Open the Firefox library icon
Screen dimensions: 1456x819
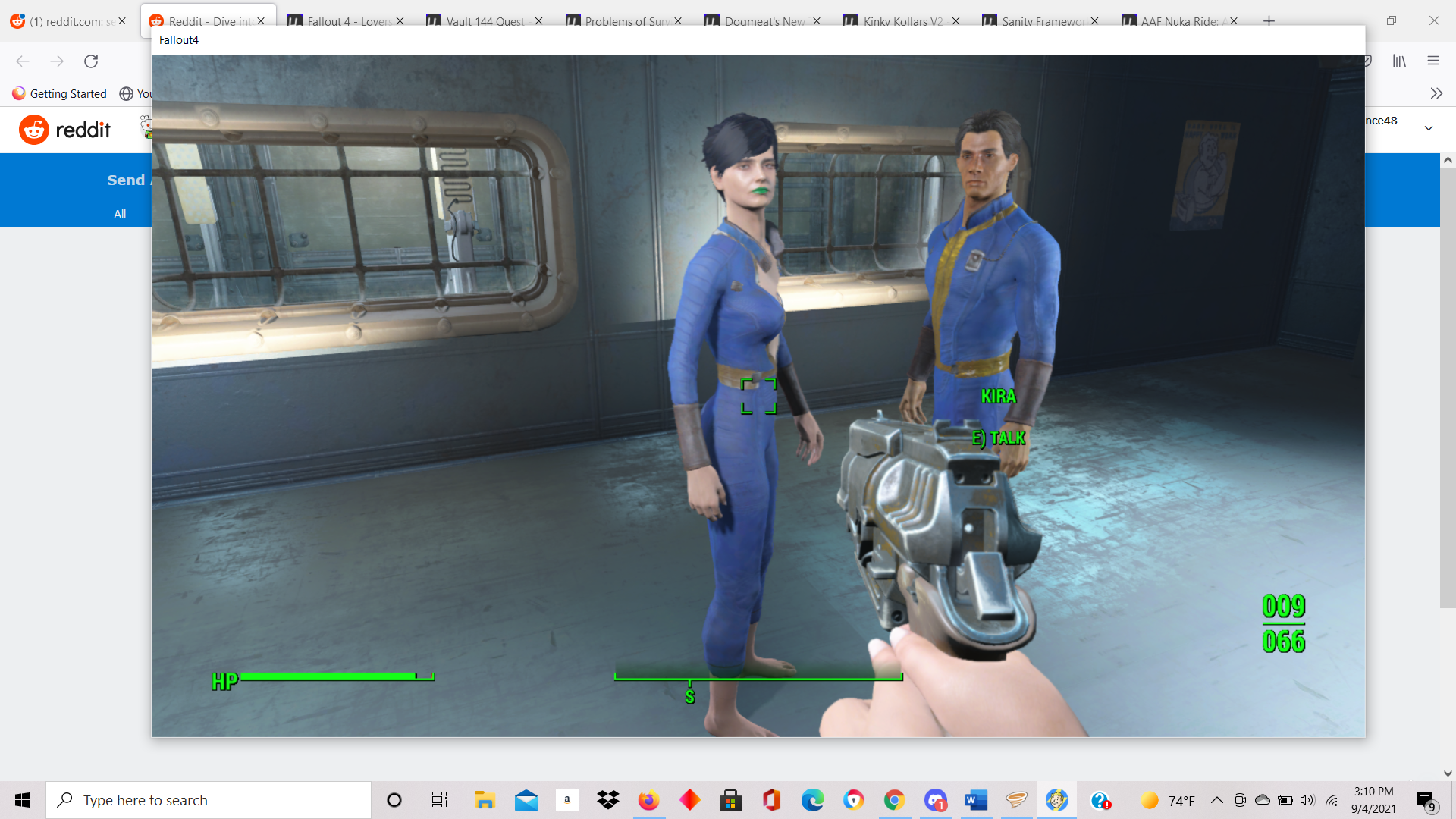click(1399, 61)
